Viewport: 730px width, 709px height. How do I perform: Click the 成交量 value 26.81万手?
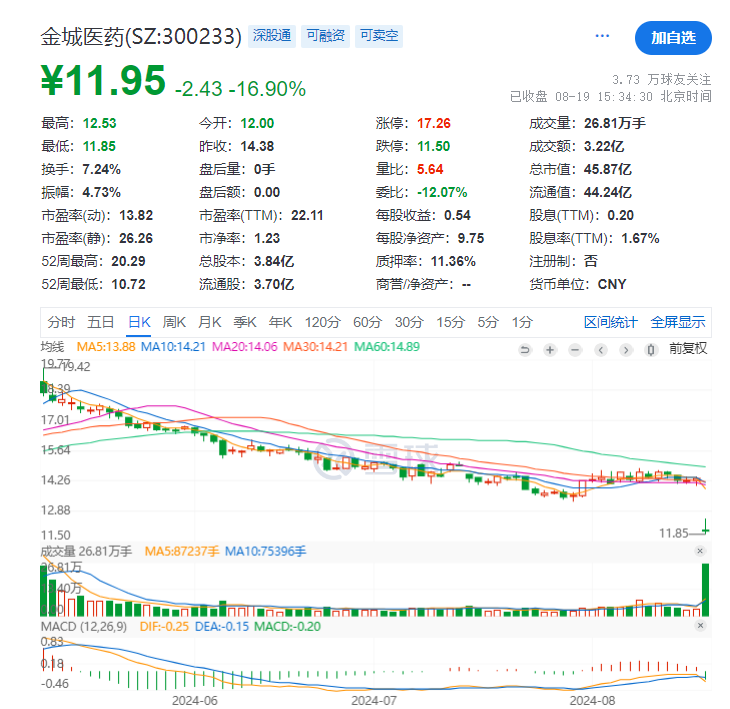coord(615,123)
